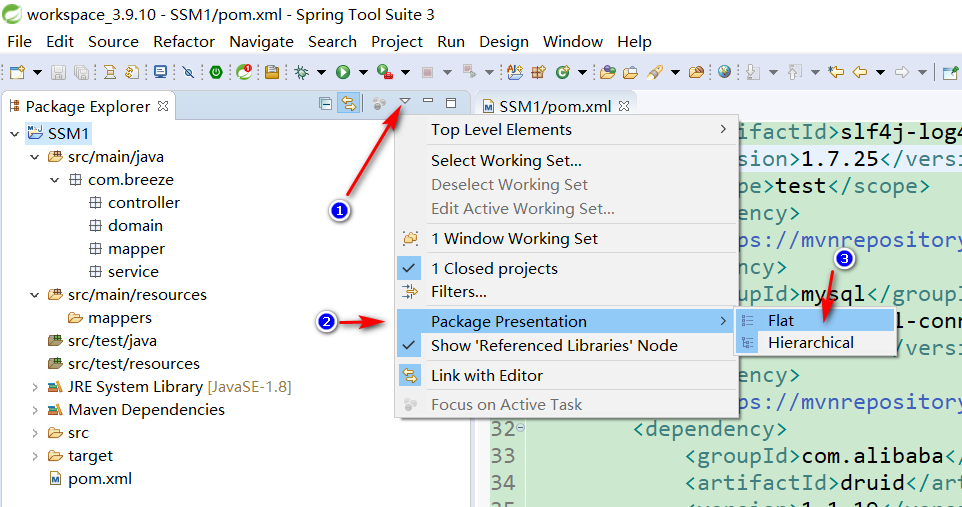Click the Collapse All icon in Package Explorer

(326, 103)
